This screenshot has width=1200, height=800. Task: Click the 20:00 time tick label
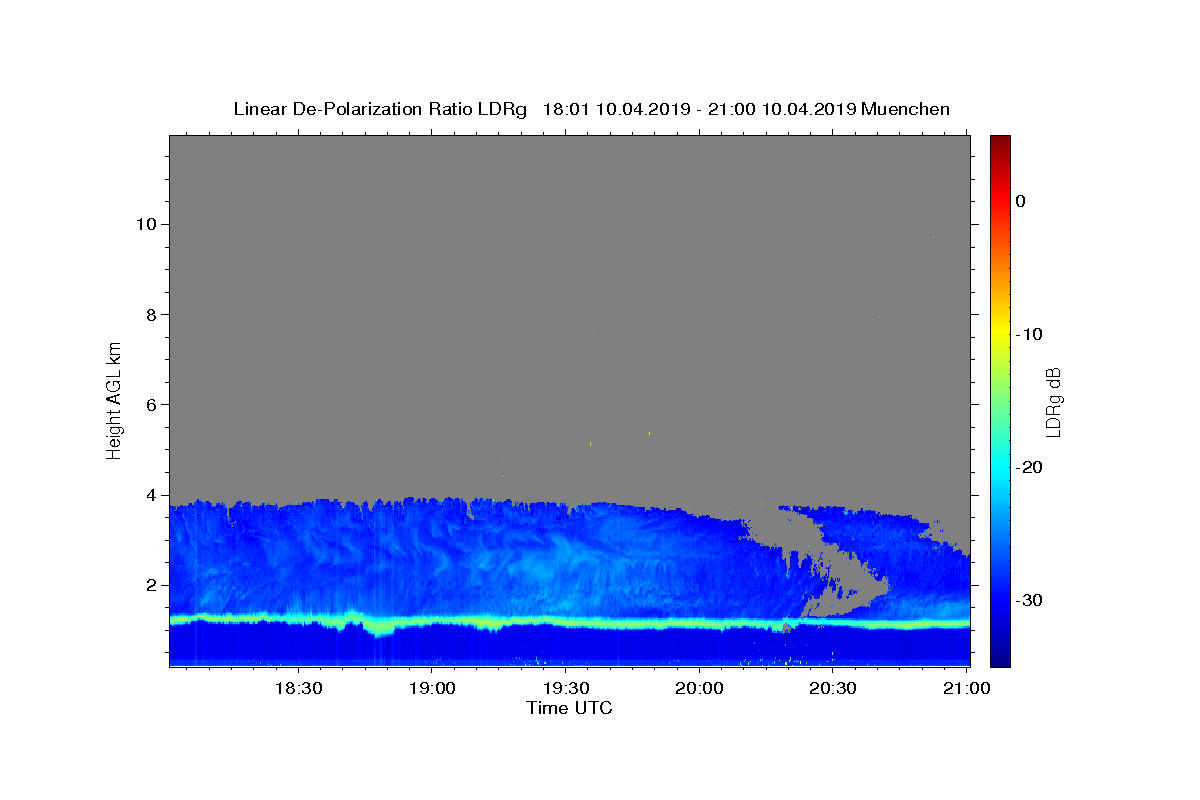699,688
